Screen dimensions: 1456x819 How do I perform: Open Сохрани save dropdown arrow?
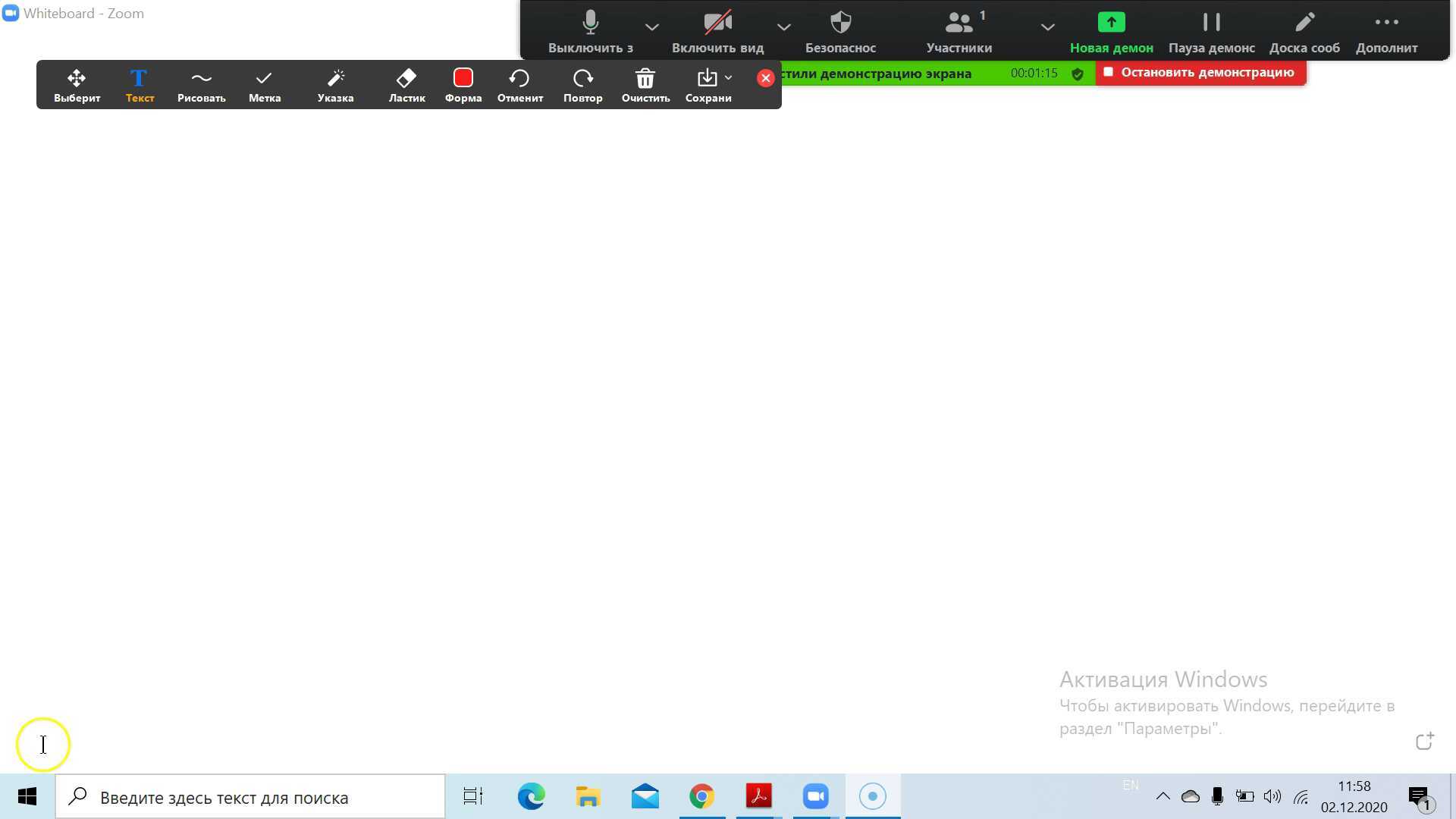(728, 77)
